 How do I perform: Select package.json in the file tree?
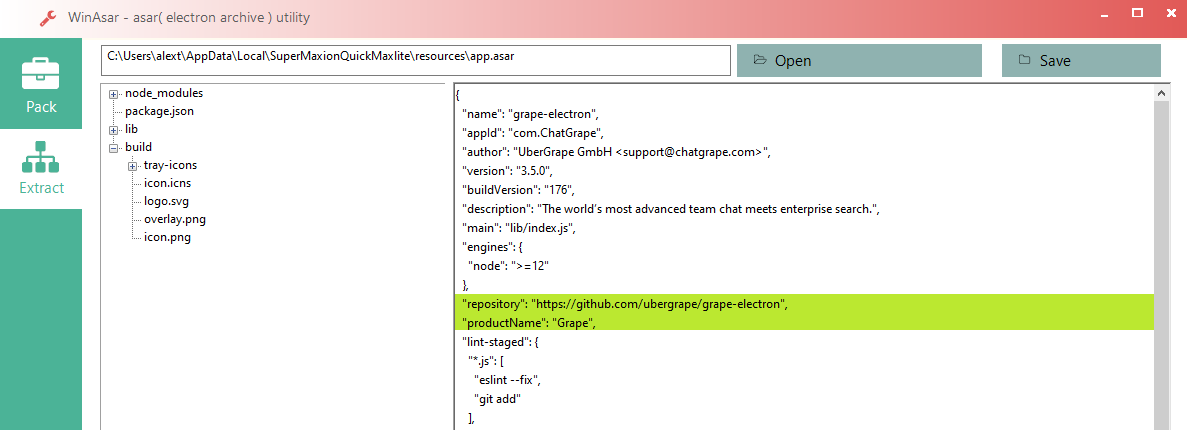[x=159, y=111]
